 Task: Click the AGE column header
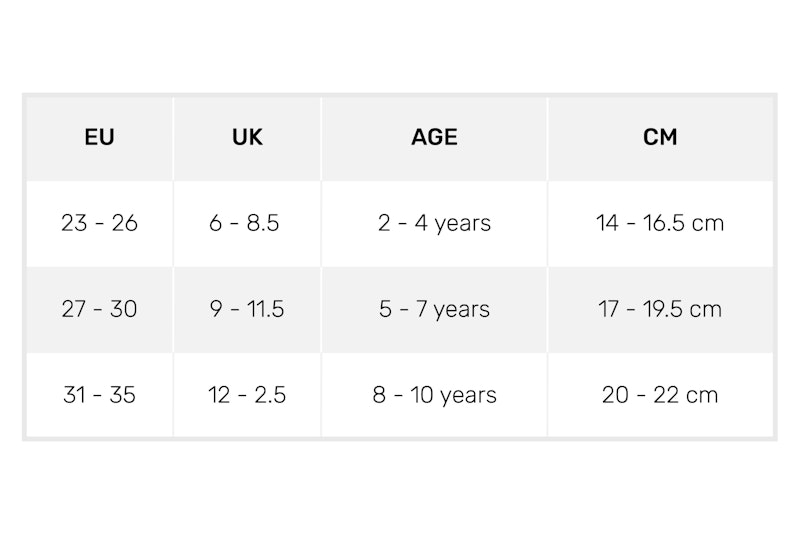(x=434, y=138)
